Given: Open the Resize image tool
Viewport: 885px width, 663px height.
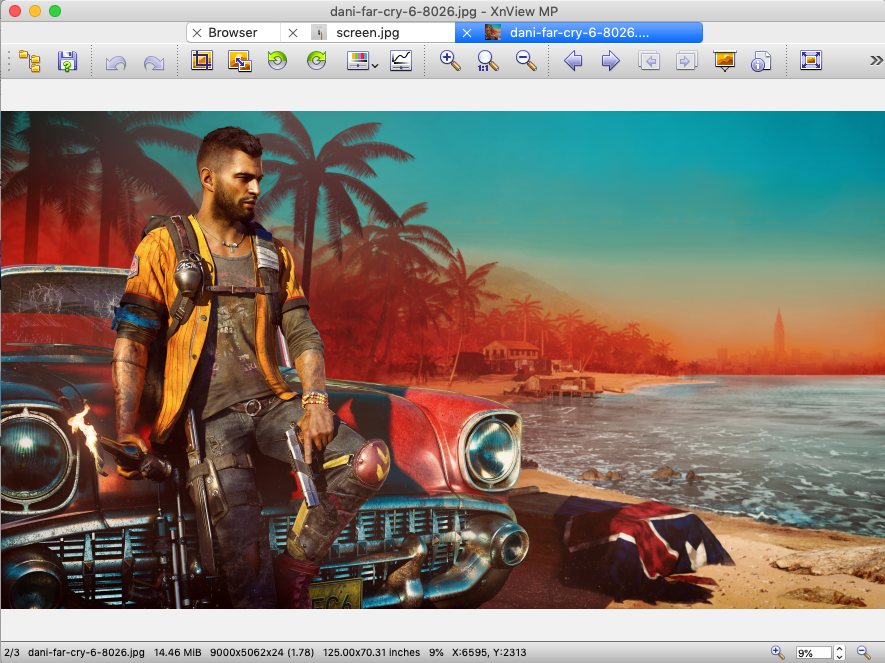Looking at the screenshot, I should pyautogui.click(x=240, y=60).
